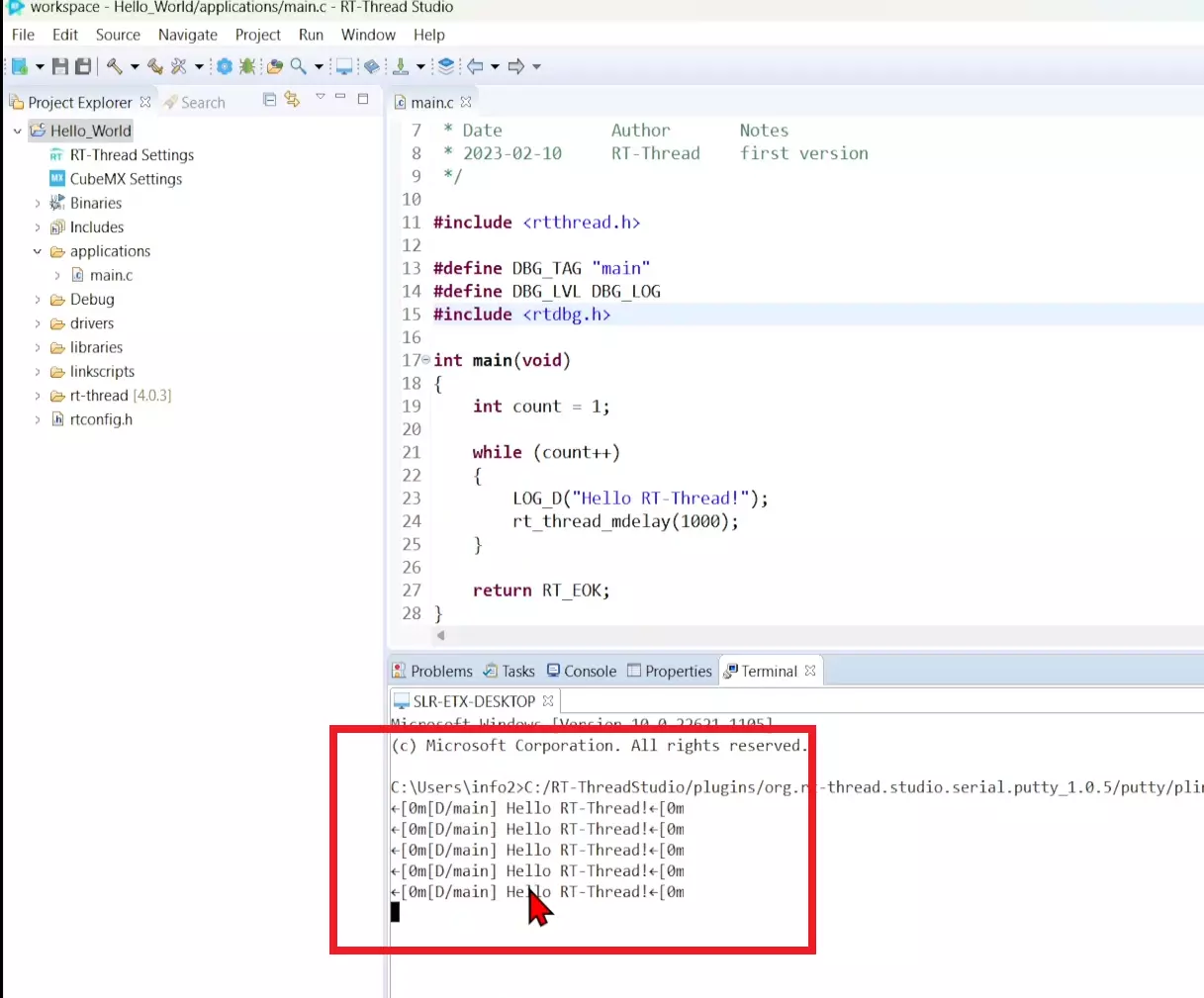Open the Window menu
The width and height of the screenshot is (1204, 998).
[x=368, y=35]
